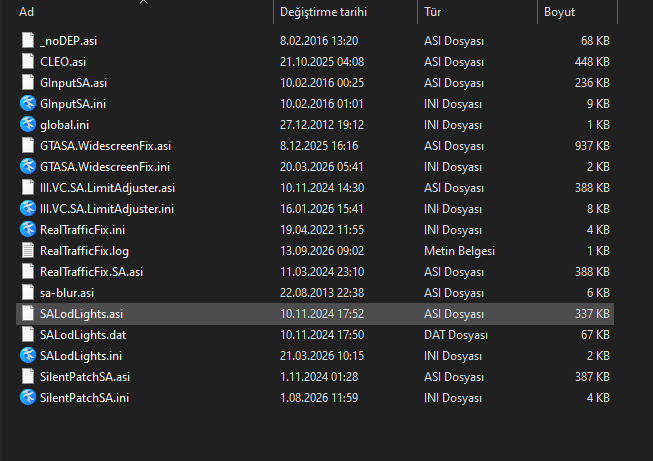Image resolution: width=653 pixels, height=461 pixels.
Task: Select the file name III.VC.SA.LimitAdjuster.ini
Action: (107, 209)
